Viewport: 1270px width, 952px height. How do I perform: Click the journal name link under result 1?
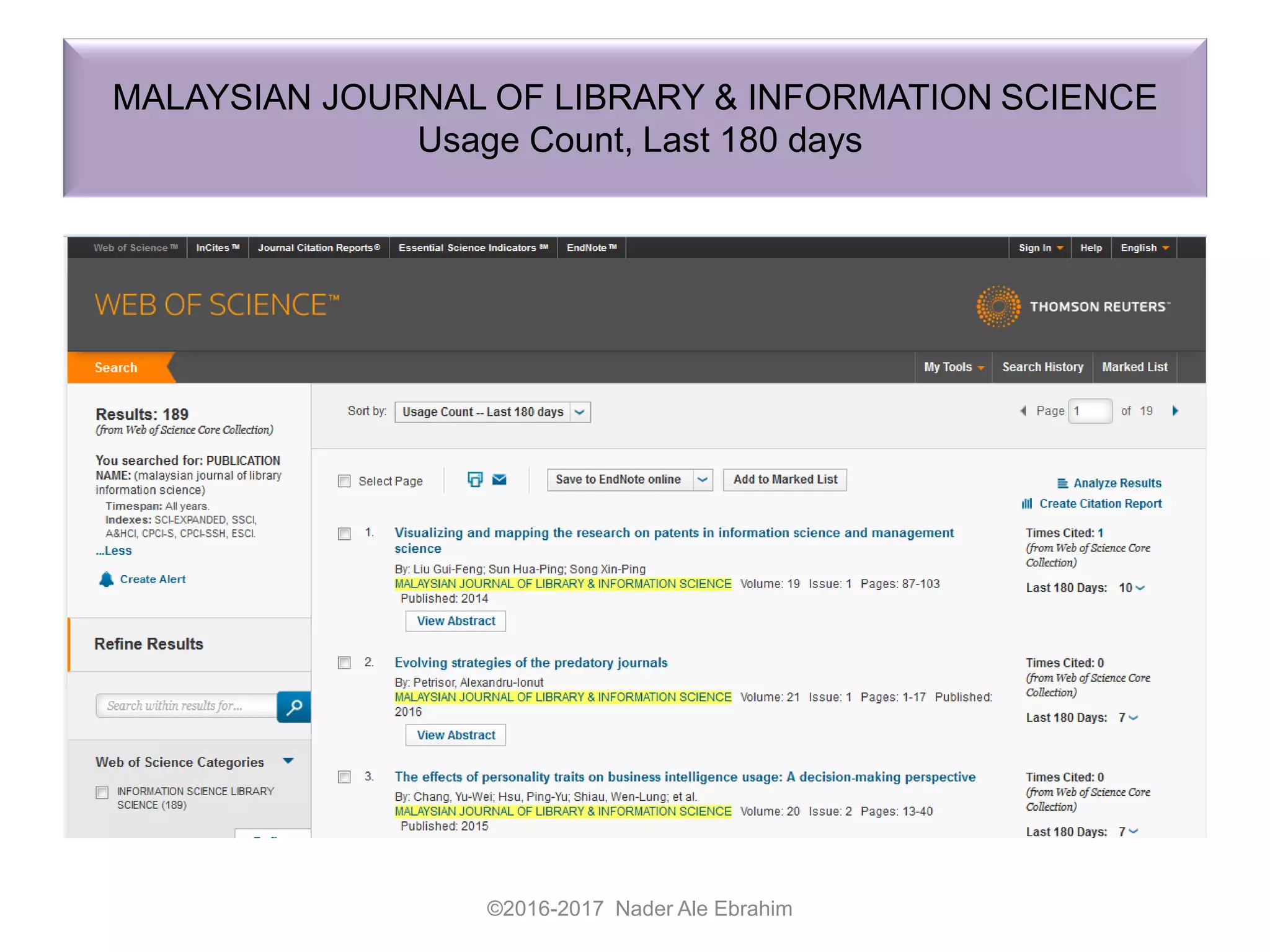coord(563,584)
